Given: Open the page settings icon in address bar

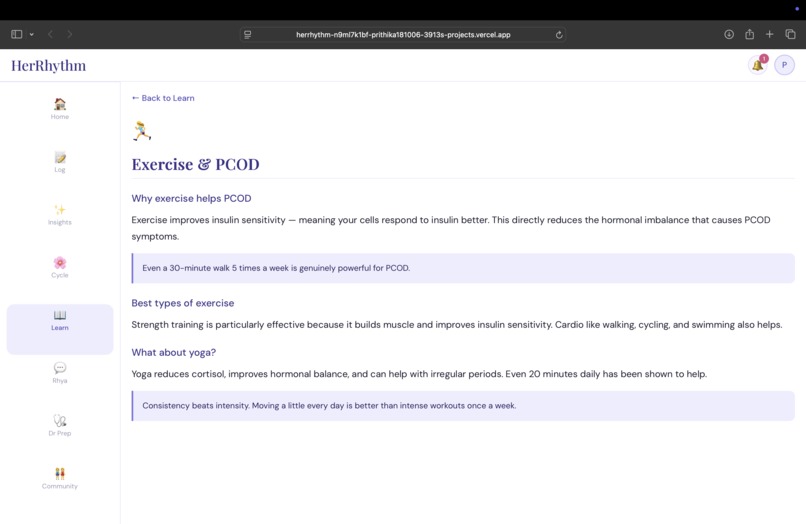Looking at the screenshot, I should [248, 34].
